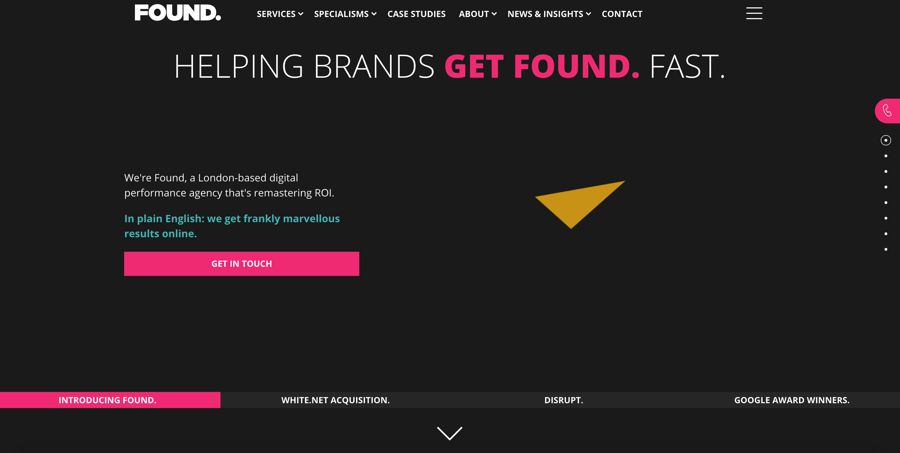Select the Introducing Found tab
This screenshot has height=453, width=900.
[107, 400]
